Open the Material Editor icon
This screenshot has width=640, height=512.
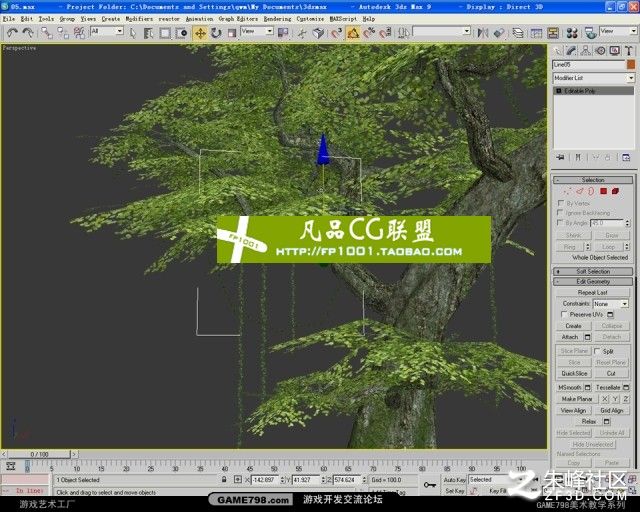(x=572, y=33)
